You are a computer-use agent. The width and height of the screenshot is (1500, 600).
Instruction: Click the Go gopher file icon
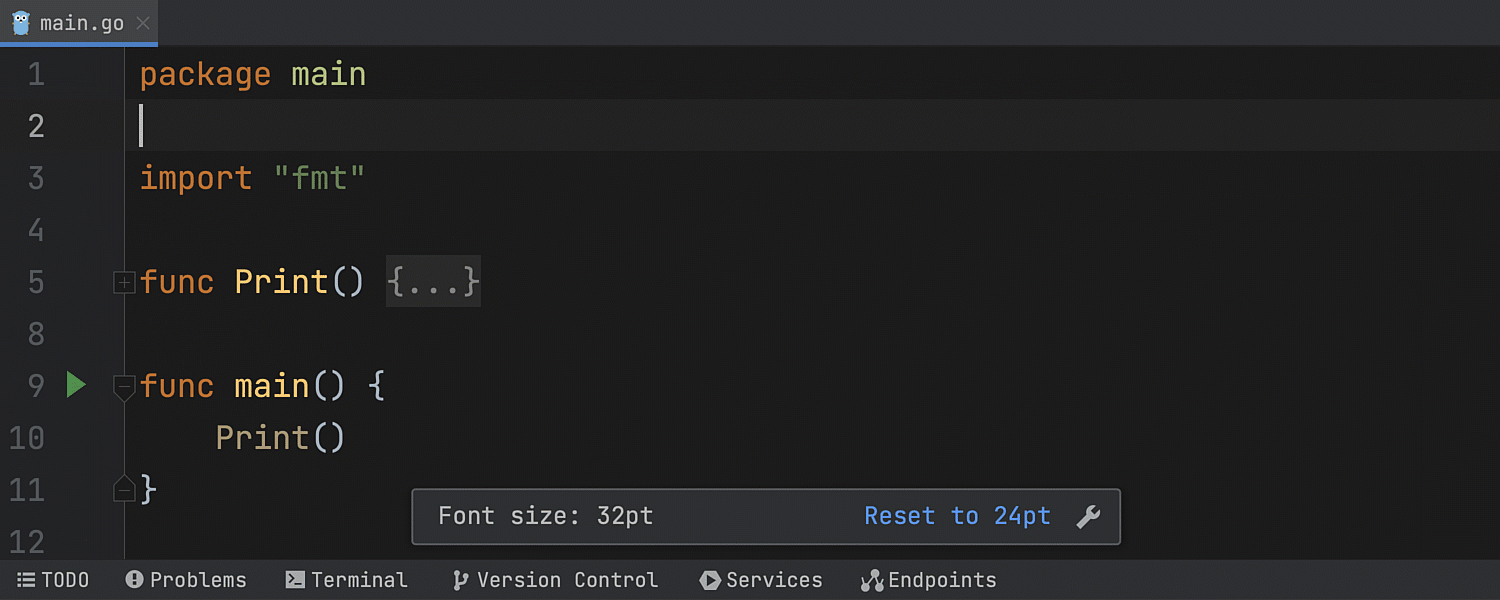click(21, 22)
